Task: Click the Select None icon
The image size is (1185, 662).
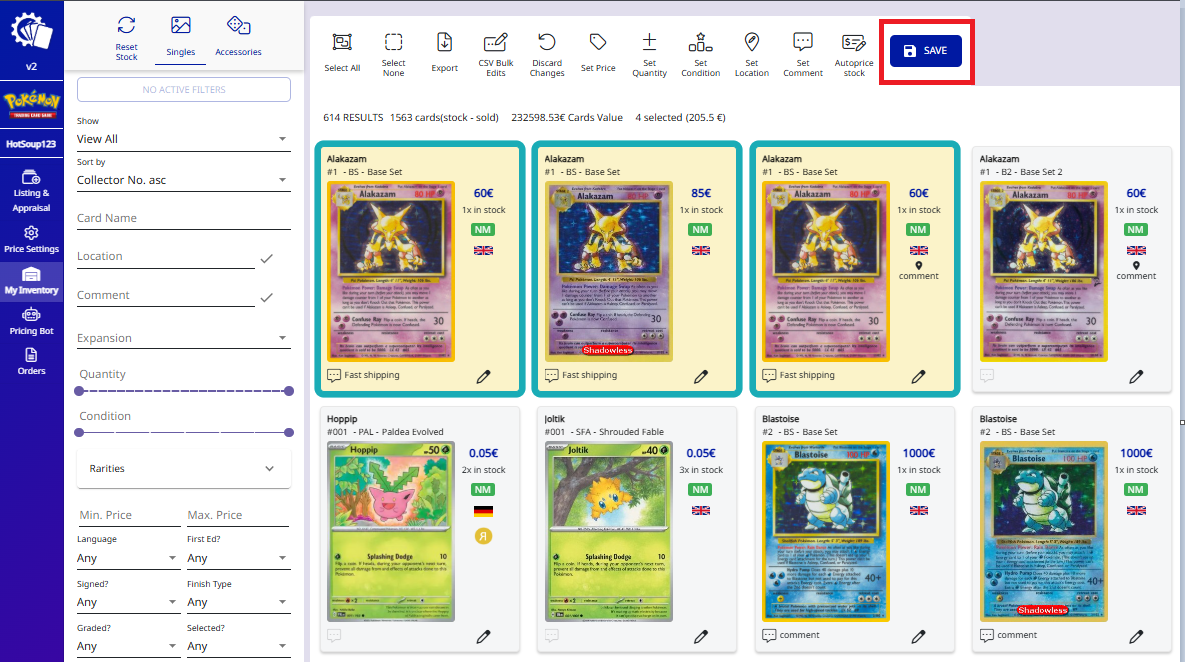Action: click(x=393, y=42)
